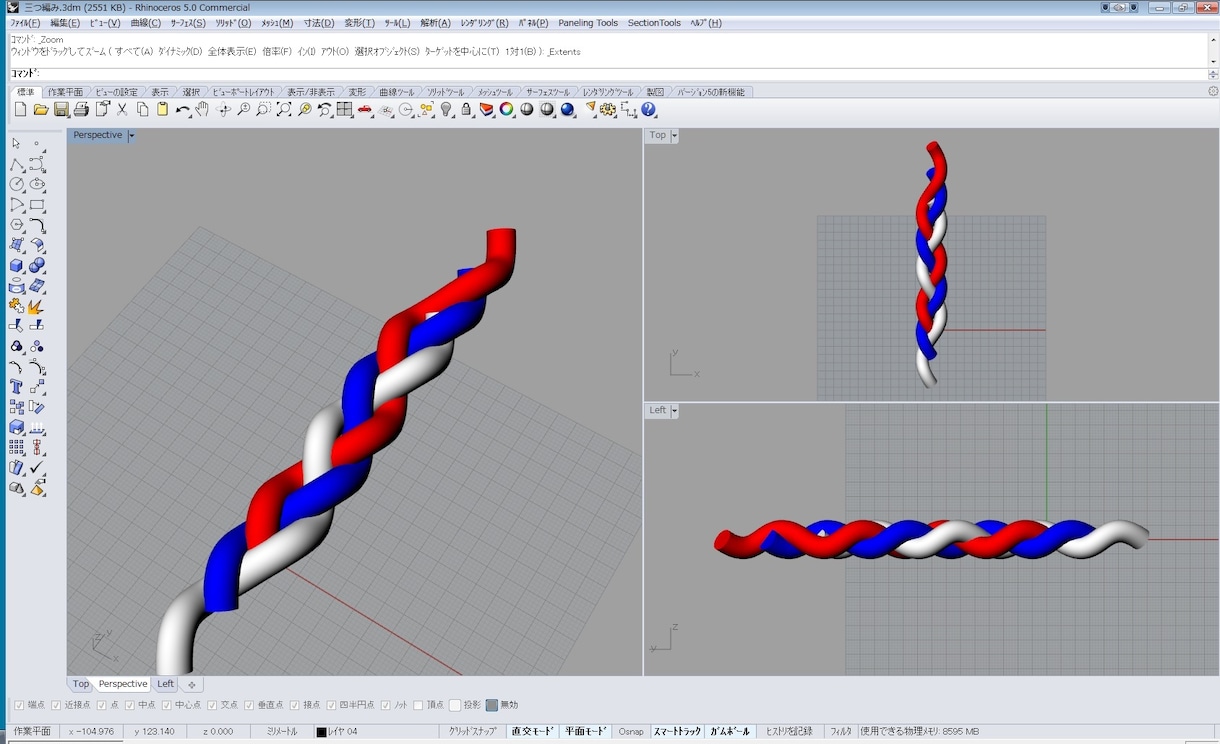Open toolbar settings gear at right edge
This screenshot has height=744, width=1220.
pyautogui.click(x=1213, y=91)
